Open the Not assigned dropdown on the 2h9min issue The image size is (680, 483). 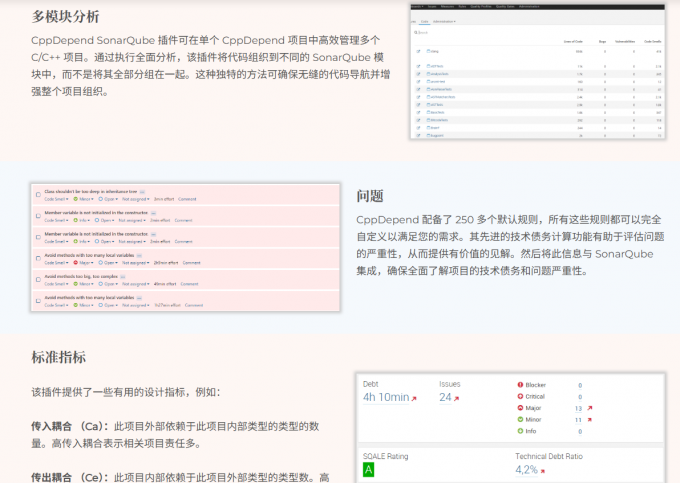click(x=136, y=263)
